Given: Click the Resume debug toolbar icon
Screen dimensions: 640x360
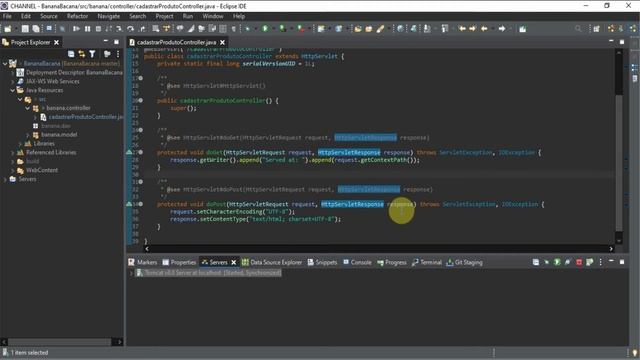Looking at the screenshot, I should (76, 29).
